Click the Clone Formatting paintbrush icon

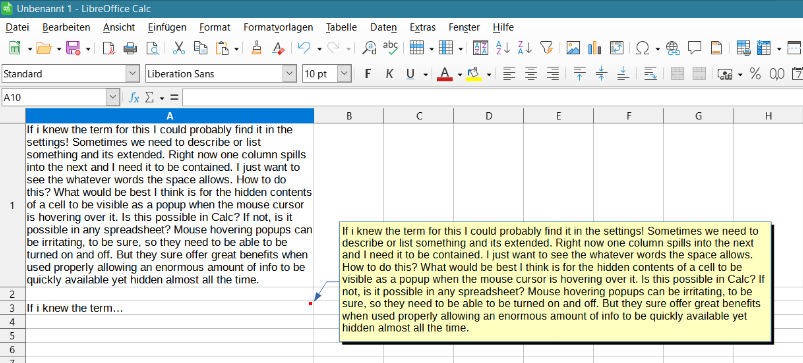pos(257,48)
